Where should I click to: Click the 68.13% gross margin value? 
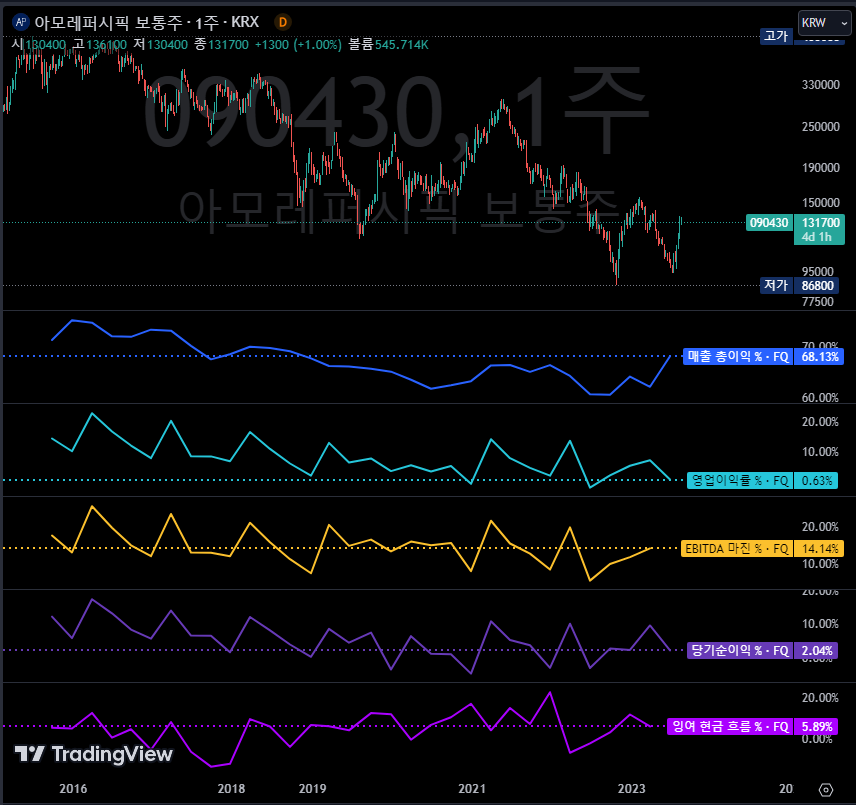point(819,357)
